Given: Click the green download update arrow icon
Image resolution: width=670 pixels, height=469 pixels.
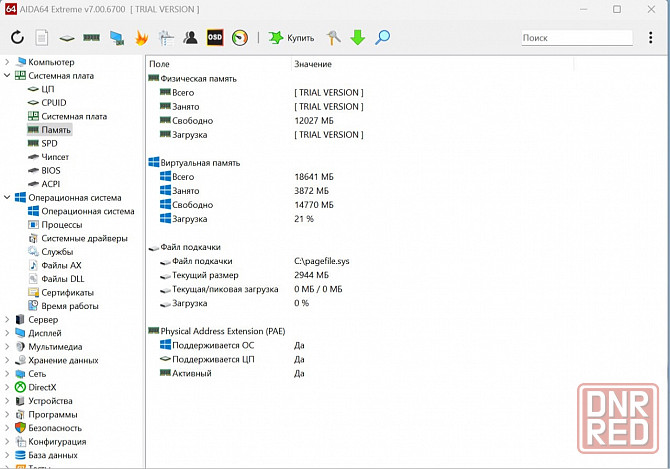Looking at the screenshot, I should pyautogui.click(x=358, y=38).
